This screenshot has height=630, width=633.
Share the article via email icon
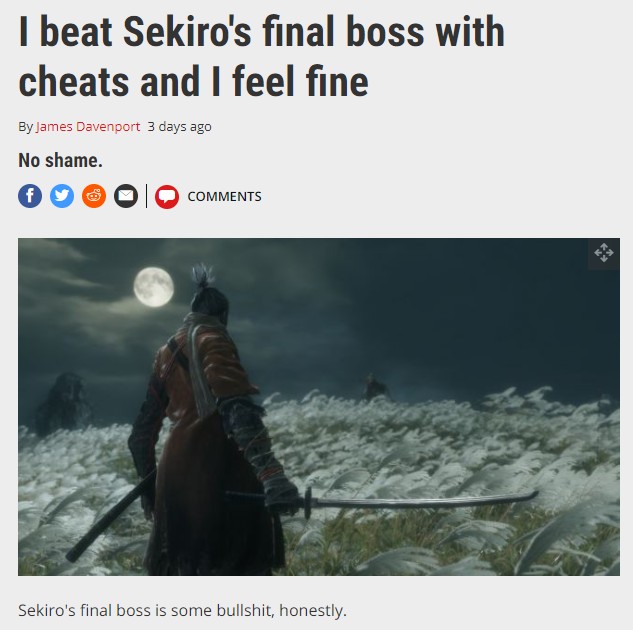click(x=126, y=196)
